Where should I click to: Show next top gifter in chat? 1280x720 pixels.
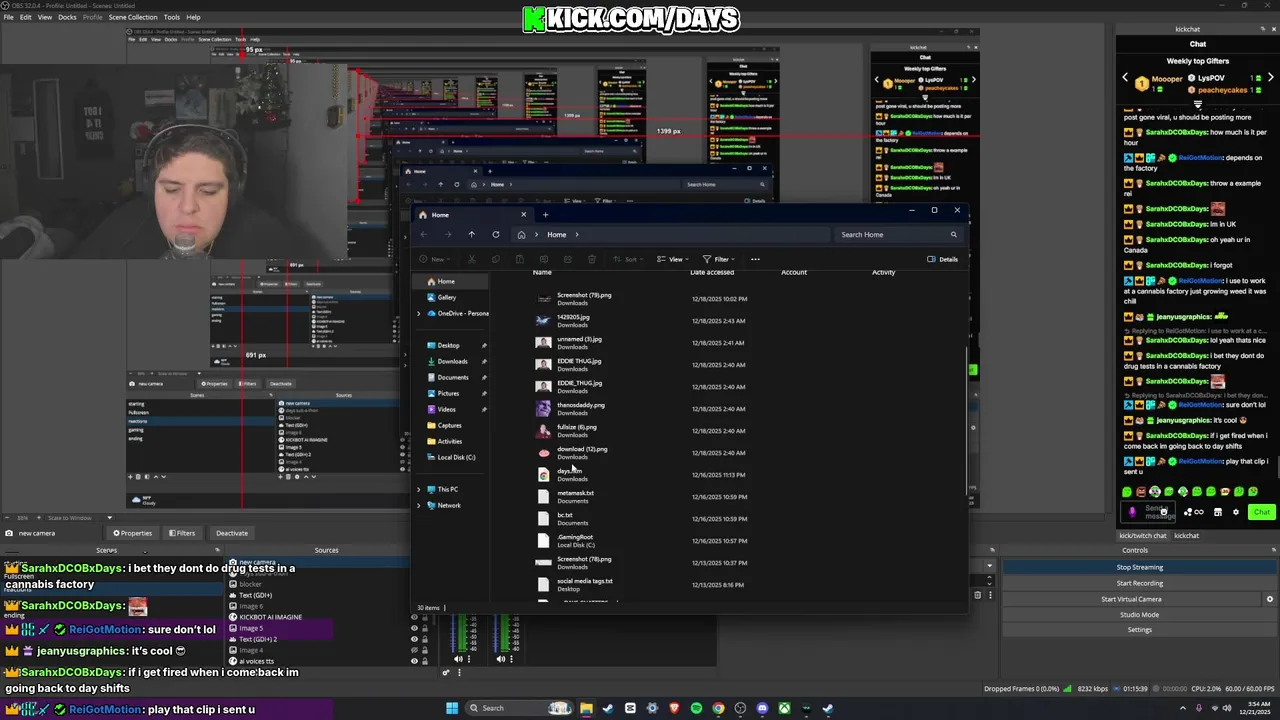click(x=1271, y=78)
